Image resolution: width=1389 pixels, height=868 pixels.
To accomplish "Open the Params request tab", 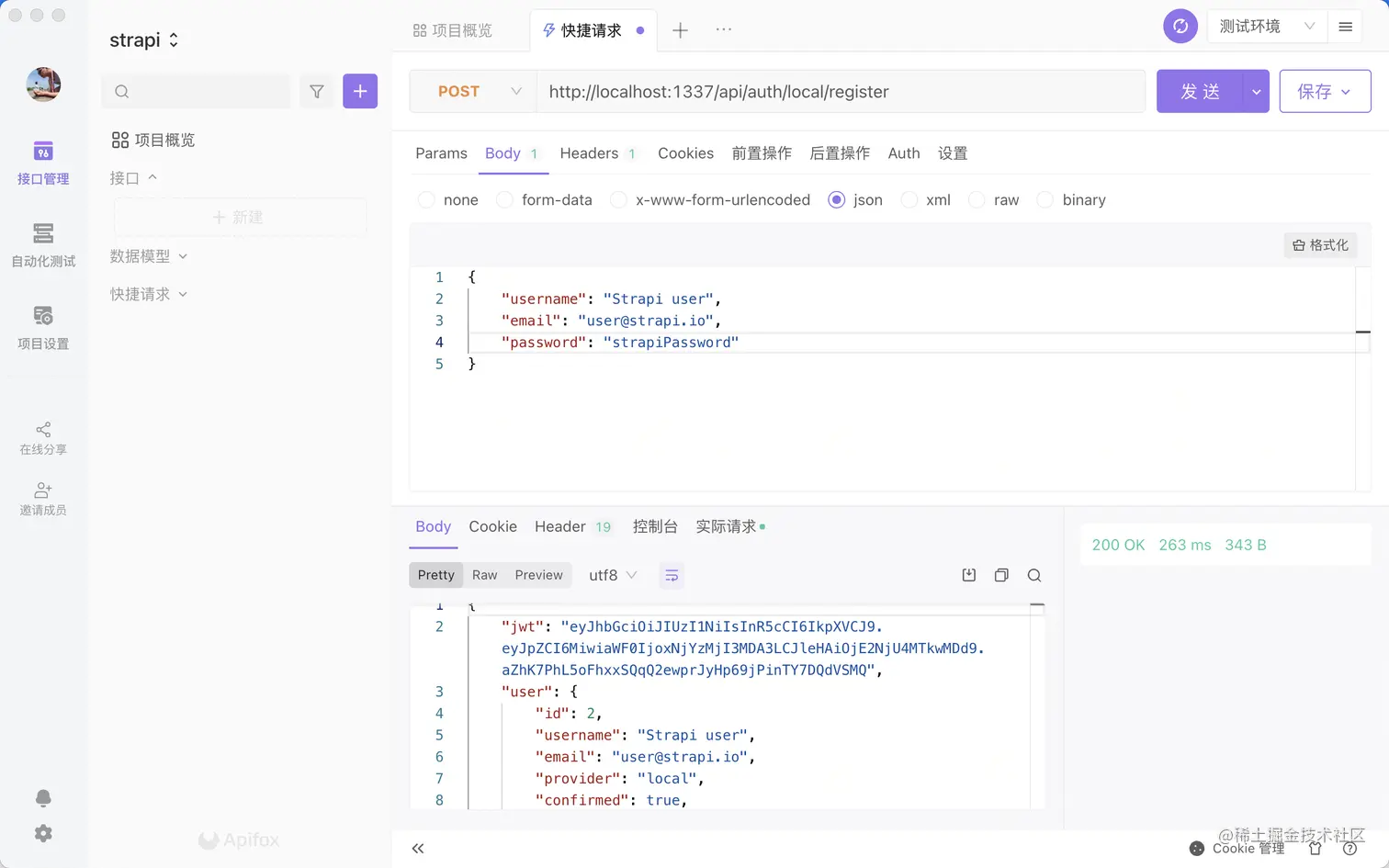I will 441,153.
